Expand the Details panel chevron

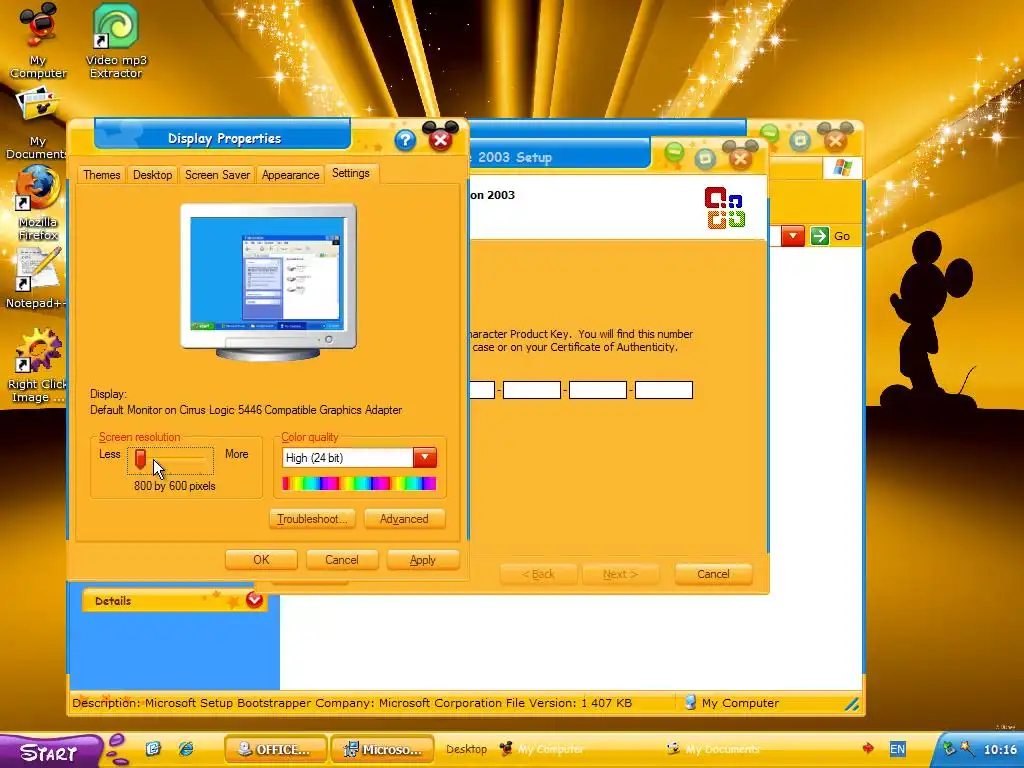(x=254, y=600)
